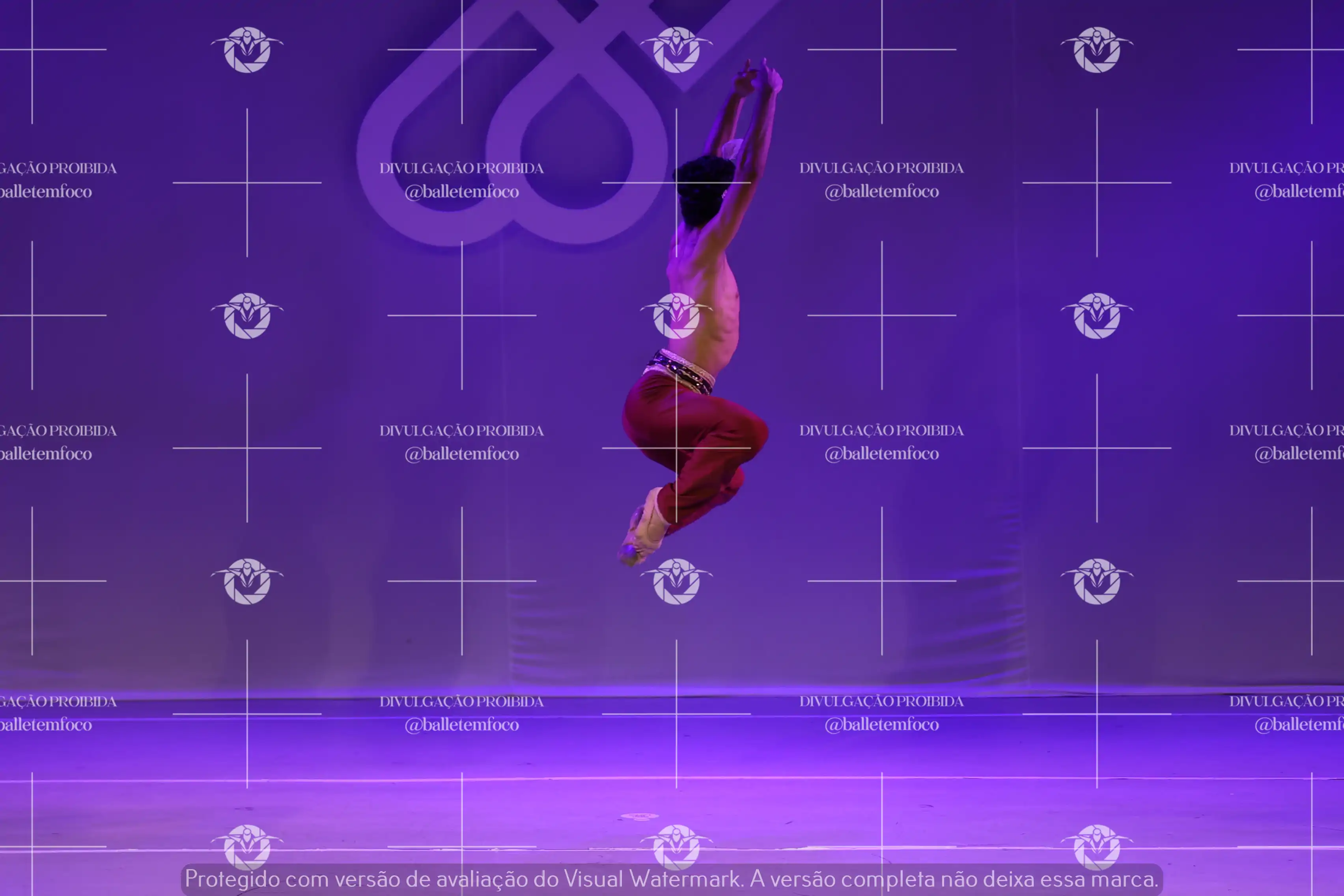
Task: Click the middle-right camera watermark logo
Action: click(x=1097, y=315)
